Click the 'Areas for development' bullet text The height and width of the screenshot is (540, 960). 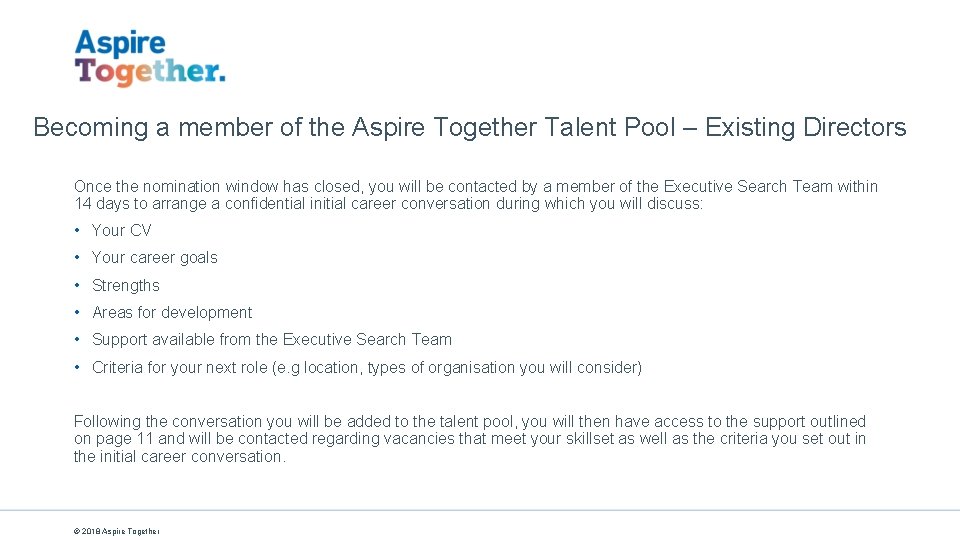click(x=172, y=312)
